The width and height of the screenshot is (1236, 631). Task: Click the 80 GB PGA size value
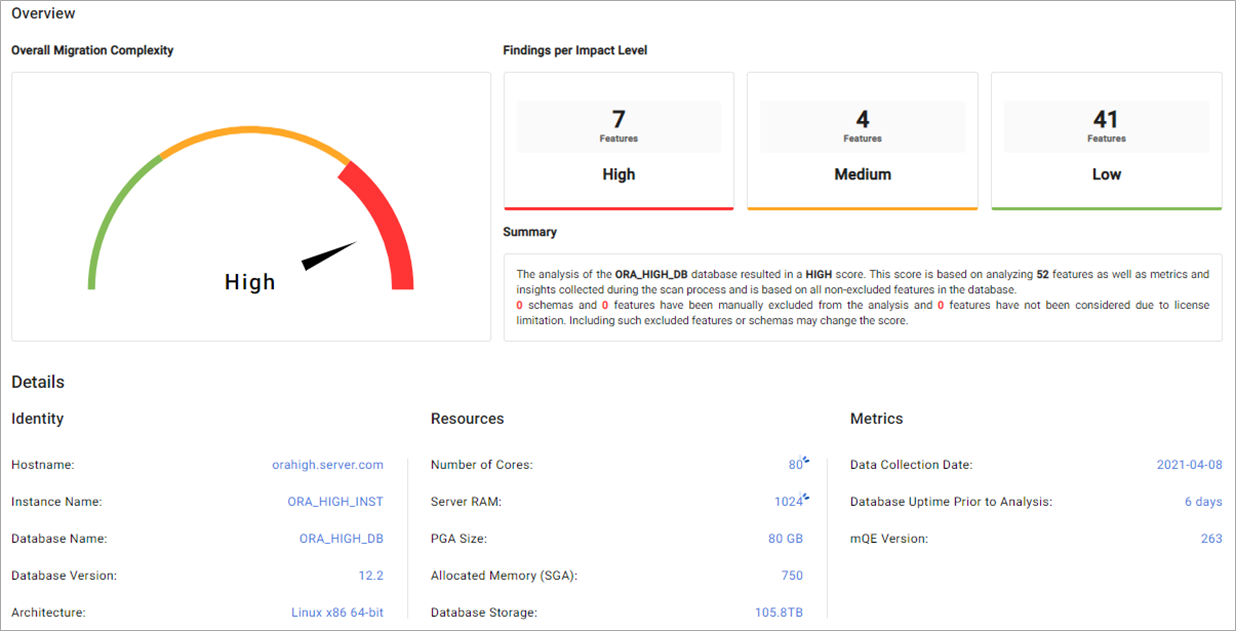[786, 539]
